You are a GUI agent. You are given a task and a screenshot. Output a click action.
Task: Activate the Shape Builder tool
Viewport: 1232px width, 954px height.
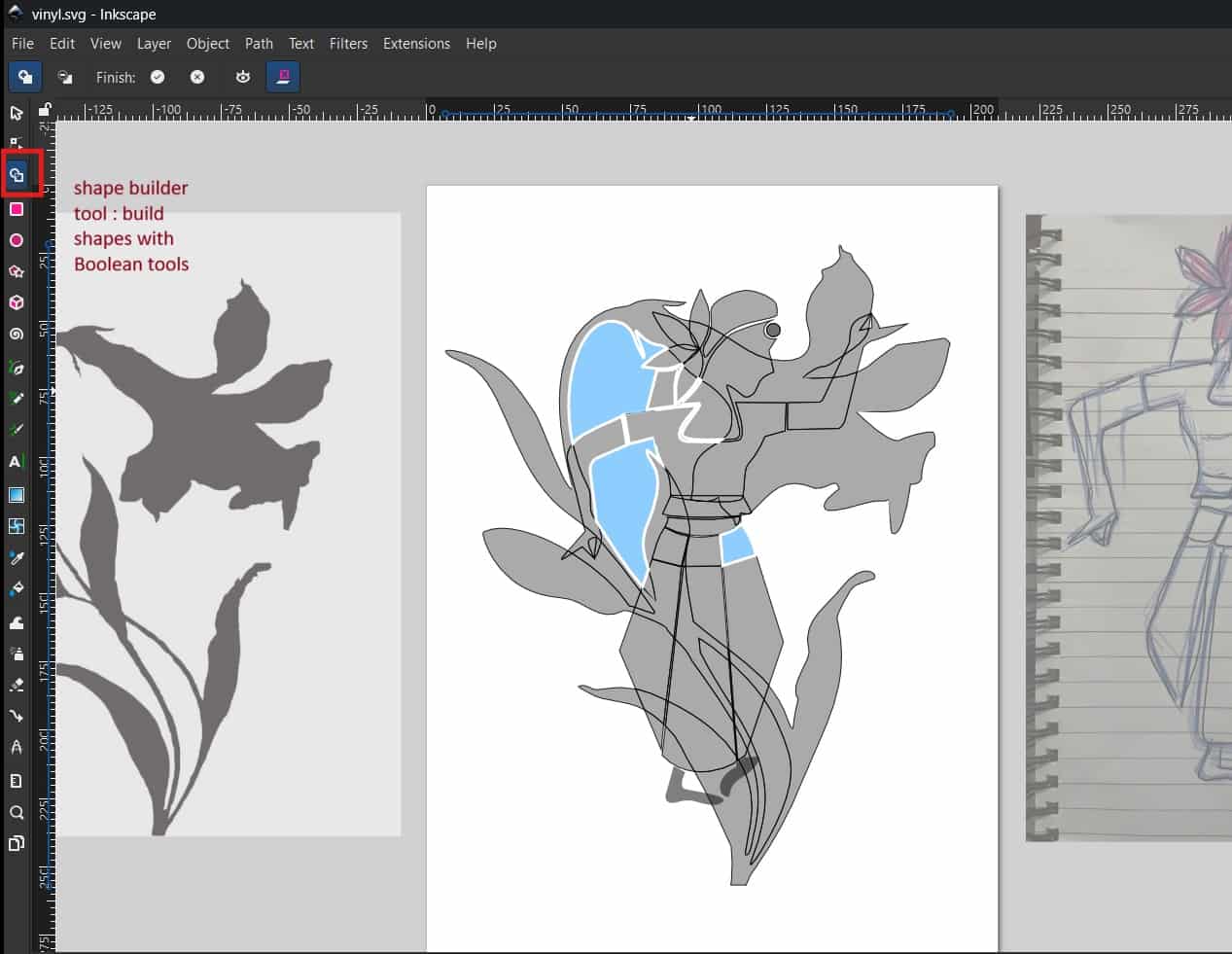tap(17, 176)
